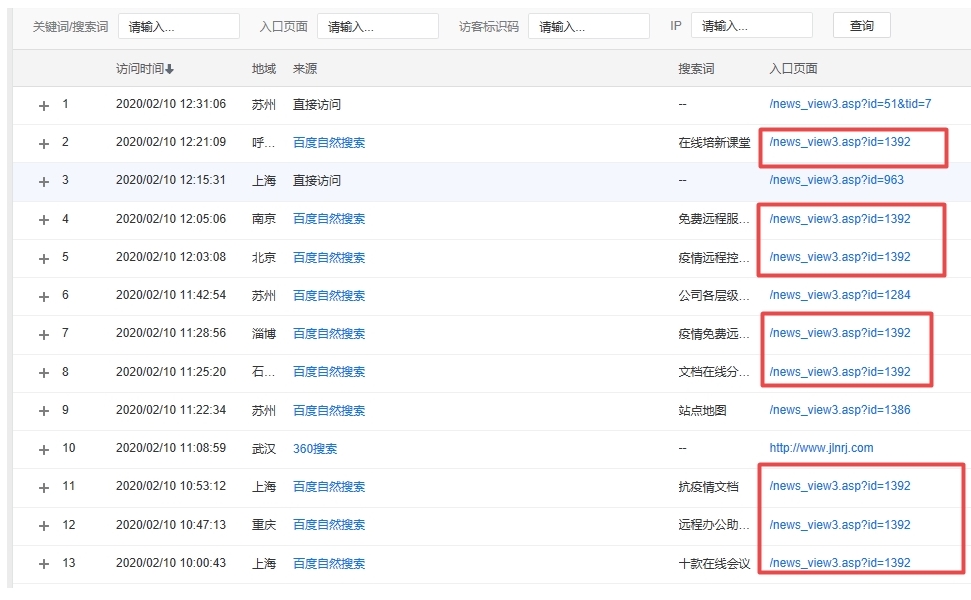
Task: Click the 查询 search button
Action: pyautogui.click(x=860, y=24)
